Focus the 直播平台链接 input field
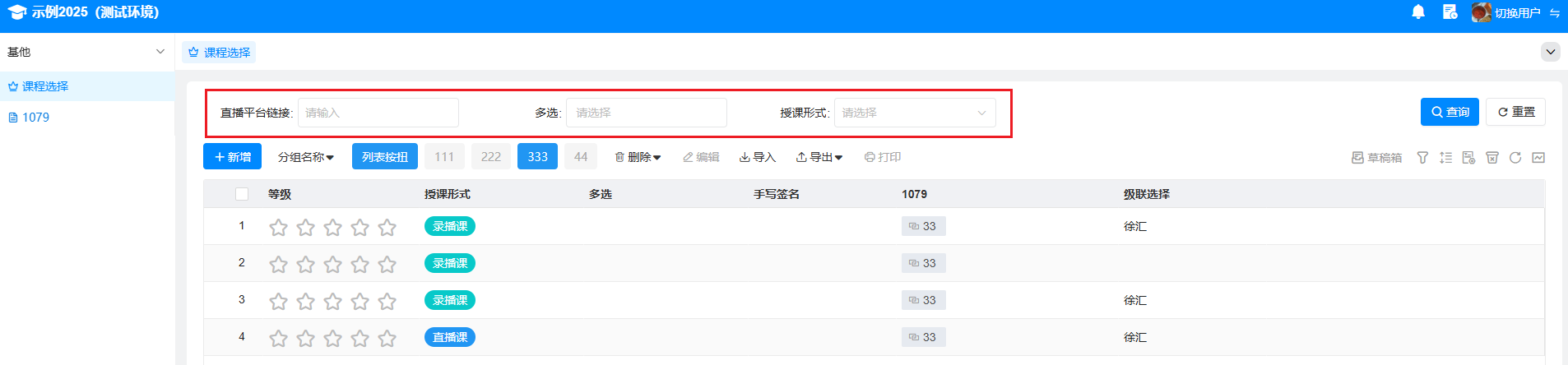 click(378, 113)
